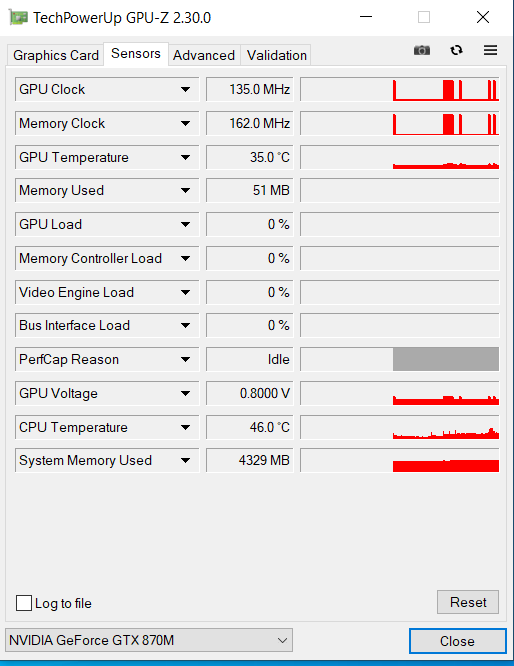The width and height of the screenshot is (514, 666).
Task: Switch to the Graphics Card tab
Action: click(x=56, y=55)
